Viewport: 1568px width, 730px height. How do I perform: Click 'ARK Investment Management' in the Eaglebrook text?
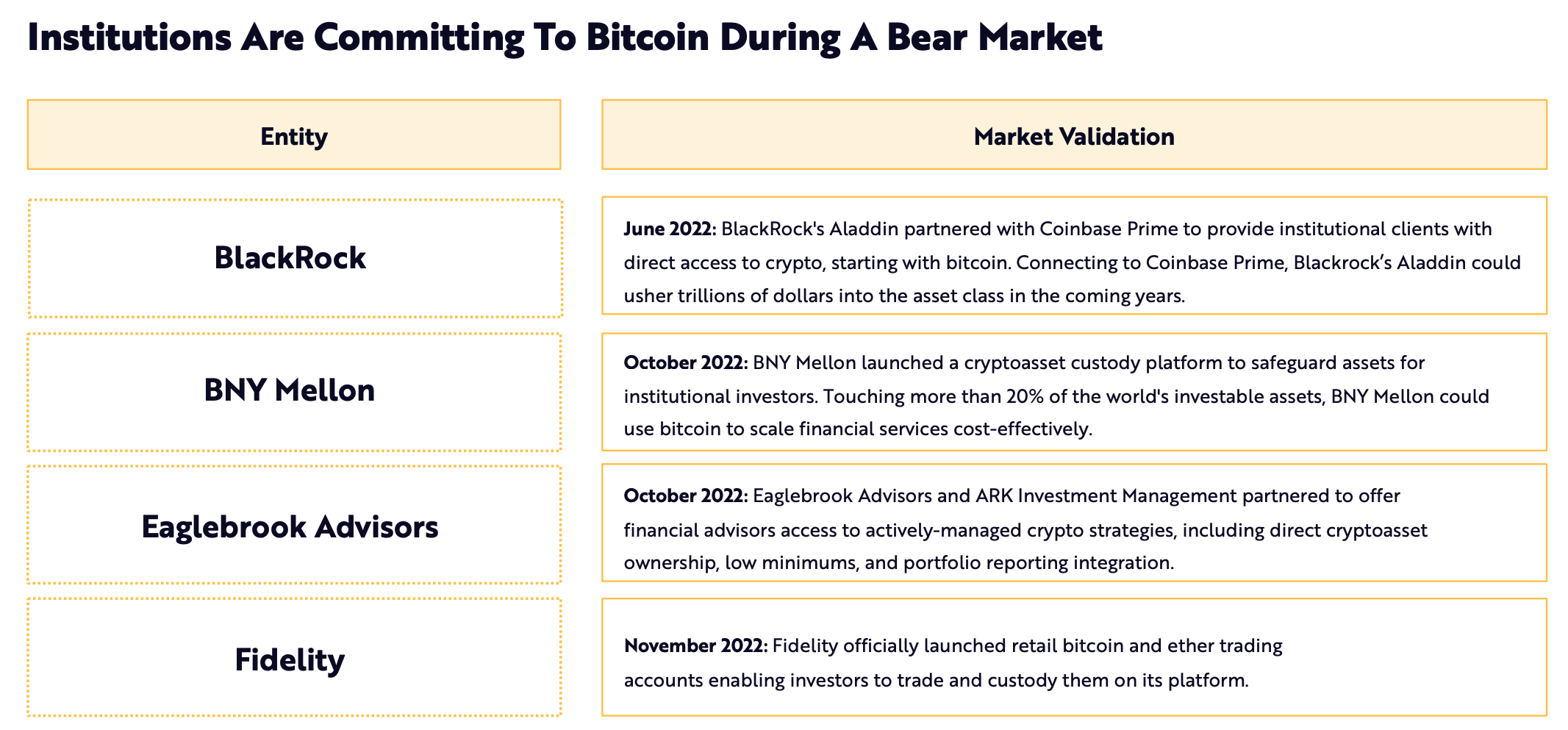click(1106, 496)
